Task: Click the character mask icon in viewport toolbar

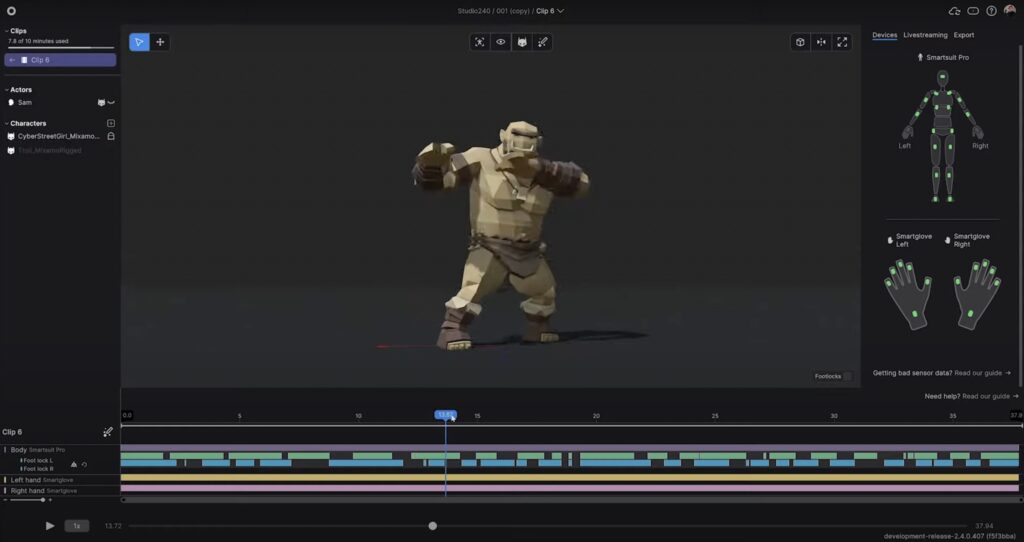Action: (521, 42)
